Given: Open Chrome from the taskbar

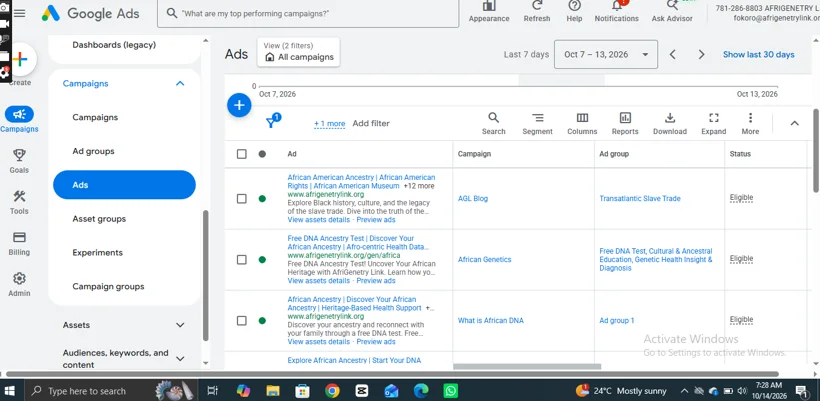Looking at the screenshot, I should coord(332,391).
